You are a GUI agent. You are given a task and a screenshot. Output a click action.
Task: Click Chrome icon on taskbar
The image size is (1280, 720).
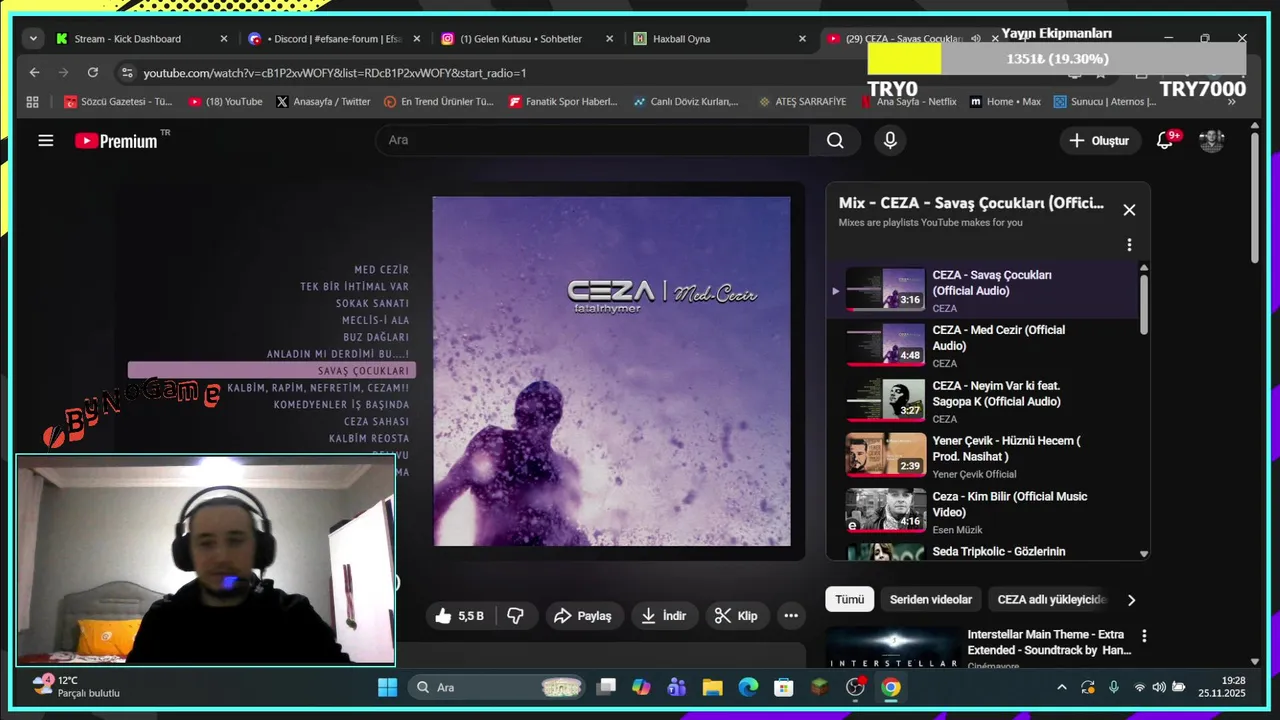pyautogui.click(x=891, y=687)
